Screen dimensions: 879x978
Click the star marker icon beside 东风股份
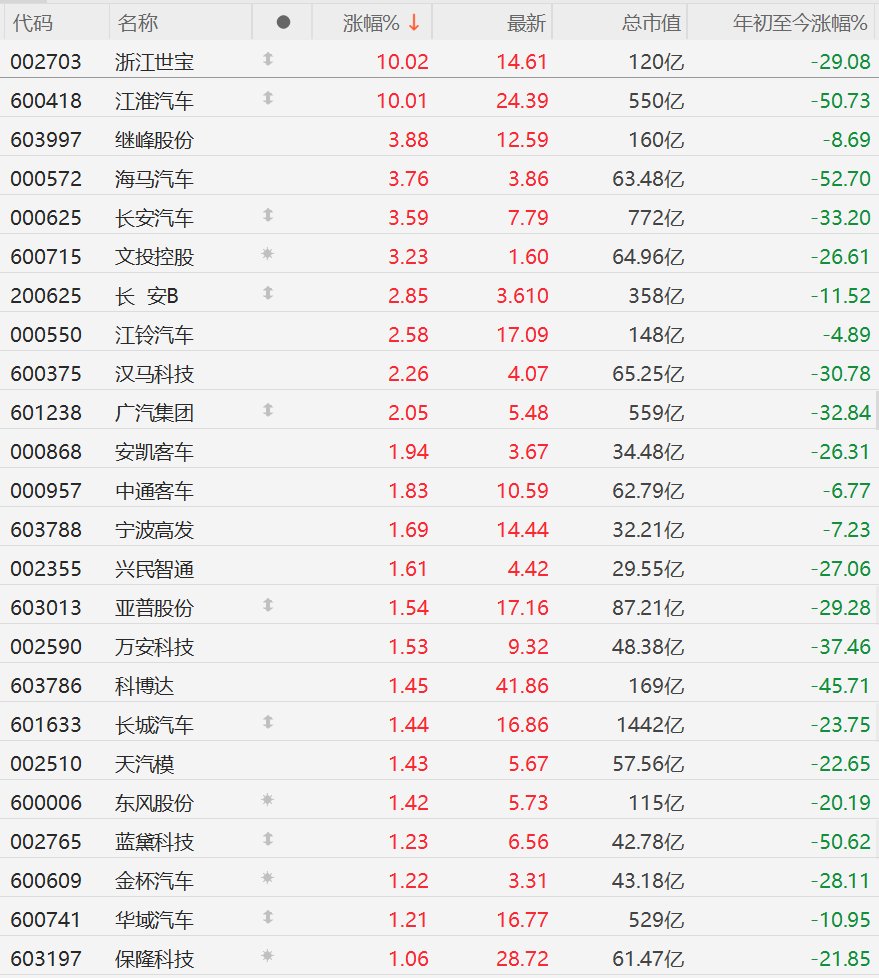[x=268, y=800]
